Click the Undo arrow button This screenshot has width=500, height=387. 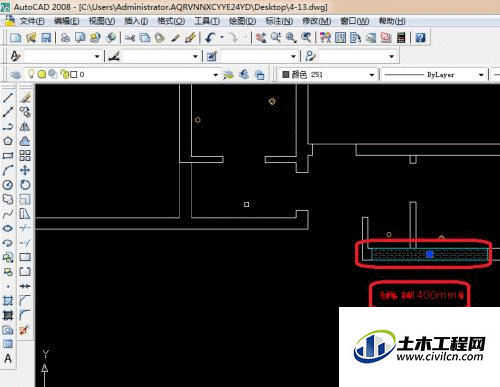[x=210, y=37]
